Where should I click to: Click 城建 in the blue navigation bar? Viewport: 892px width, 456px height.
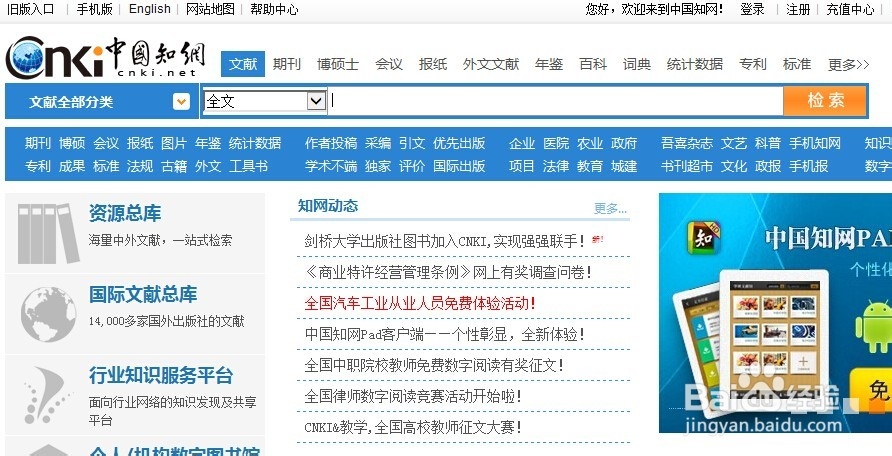pos(624,166)
